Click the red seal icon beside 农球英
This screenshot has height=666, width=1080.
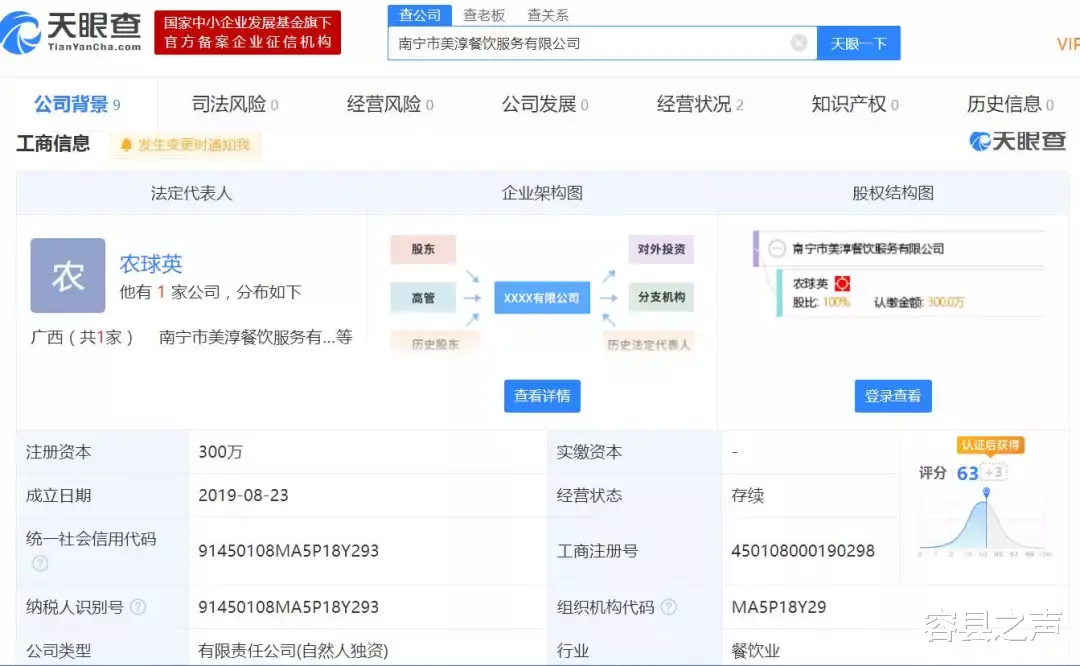click(841, 285)
